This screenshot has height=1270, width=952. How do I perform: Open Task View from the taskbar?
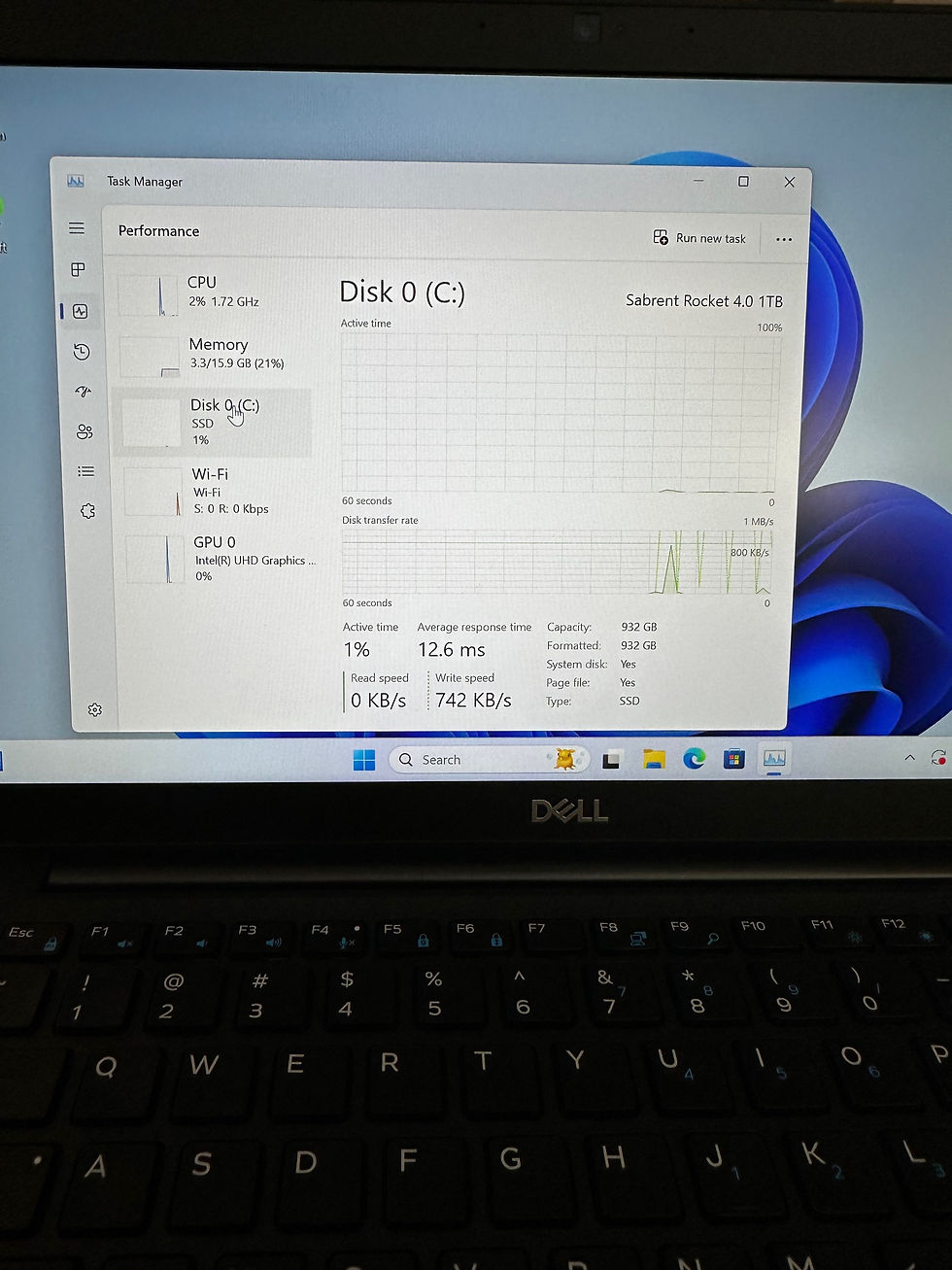[611, 760]
